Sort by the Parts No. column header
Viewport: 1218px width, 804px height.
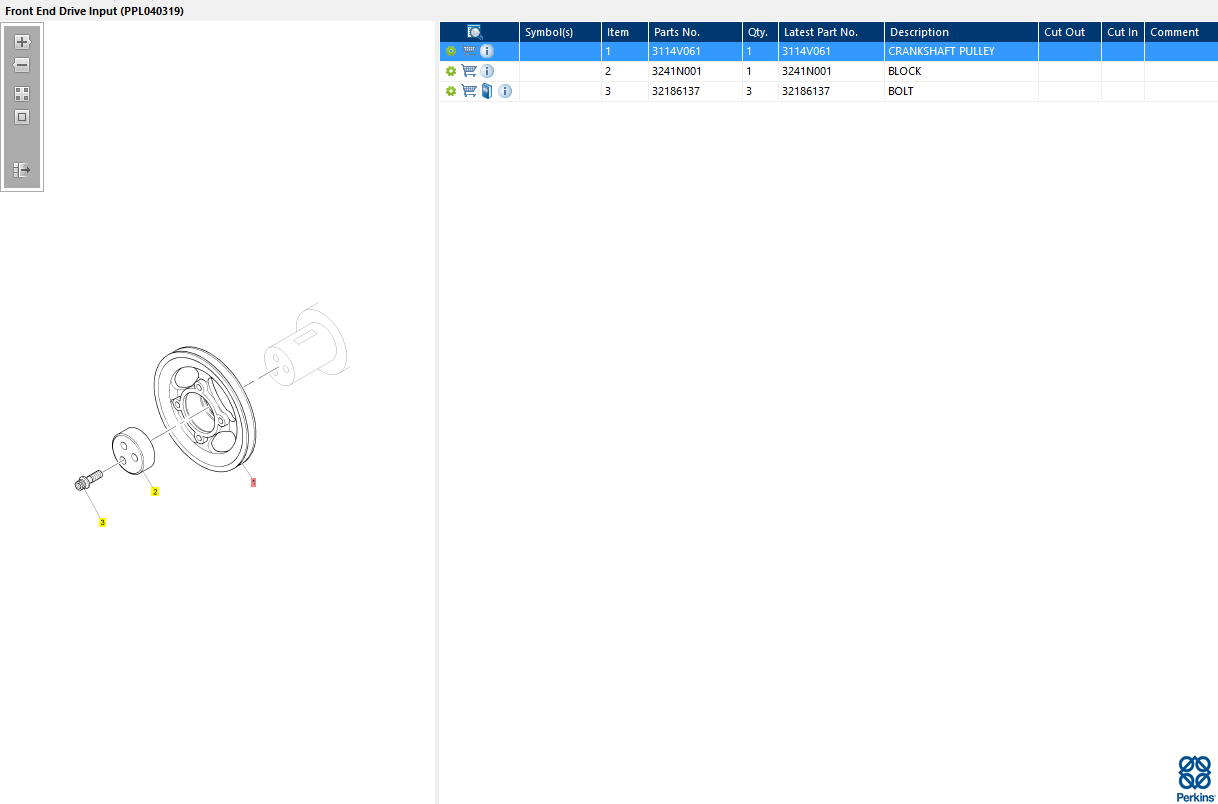click(x=695, y=32)
